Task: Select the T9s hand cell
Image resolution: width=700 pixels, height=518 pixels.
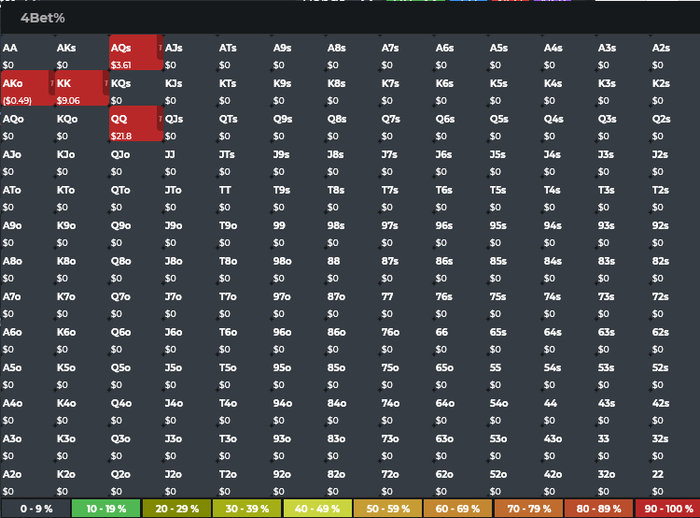Action: click(x=298, y=194)
